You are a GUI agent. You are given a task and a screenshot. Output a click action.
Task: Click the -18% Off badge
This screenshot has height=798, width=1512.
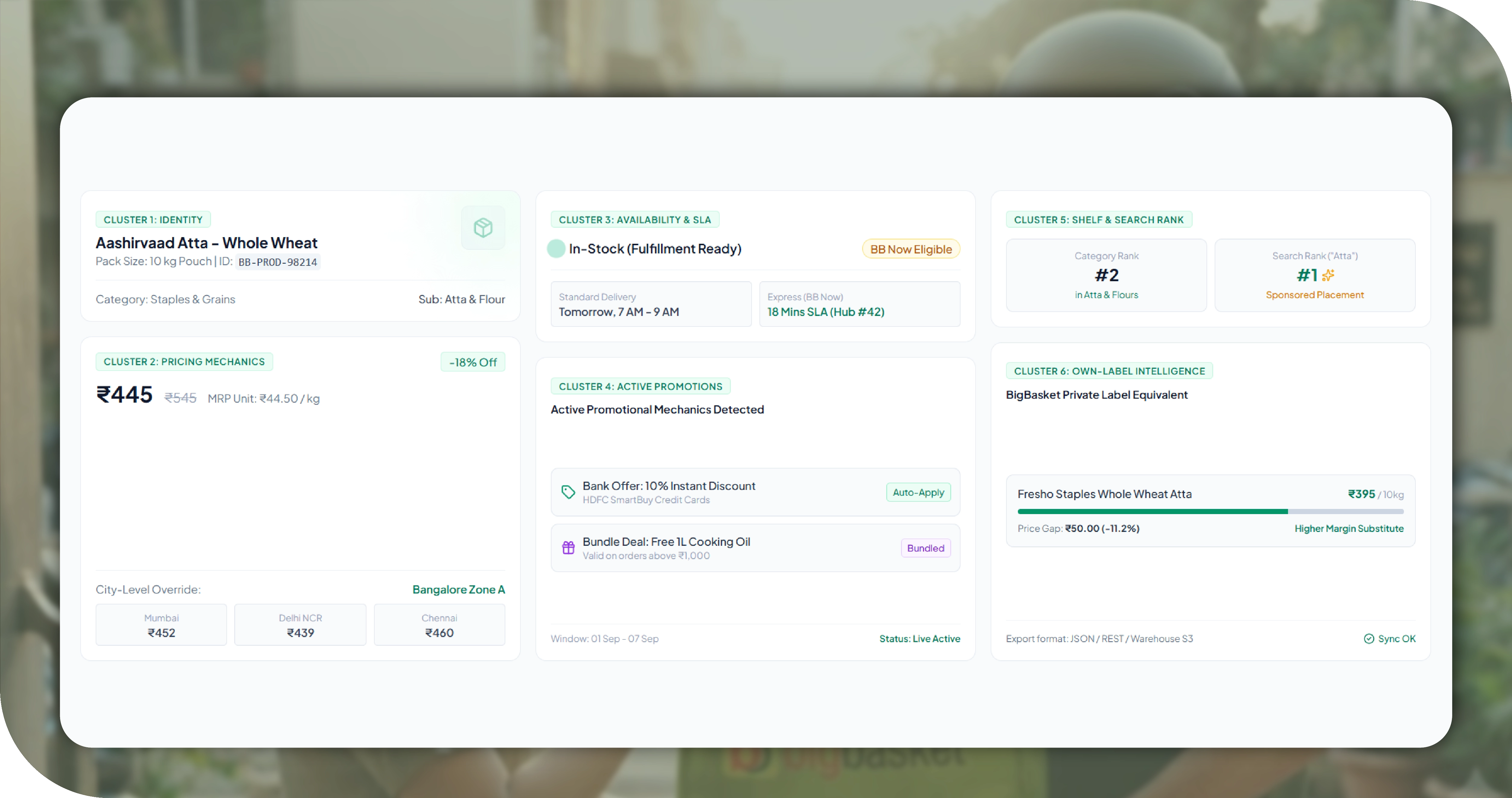[473, 362]
